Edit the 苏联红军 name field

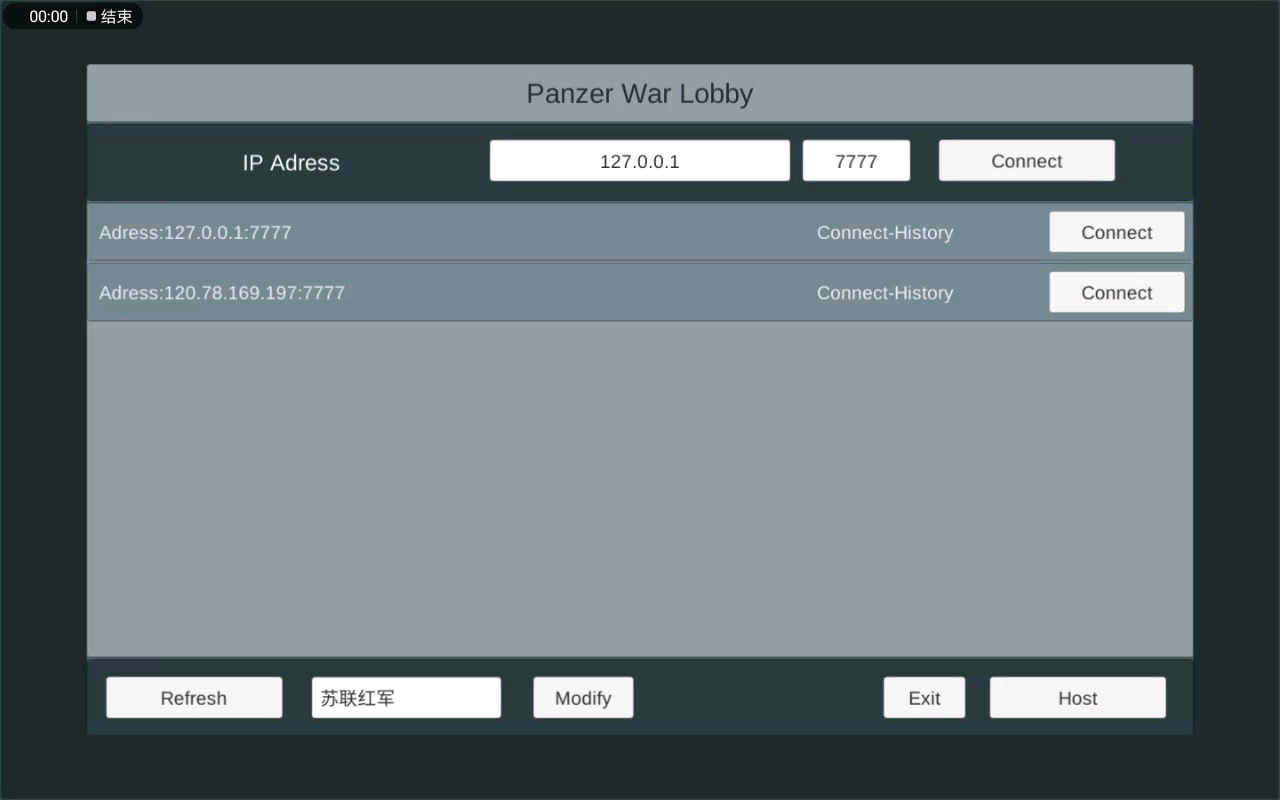[x=406, y=697]
